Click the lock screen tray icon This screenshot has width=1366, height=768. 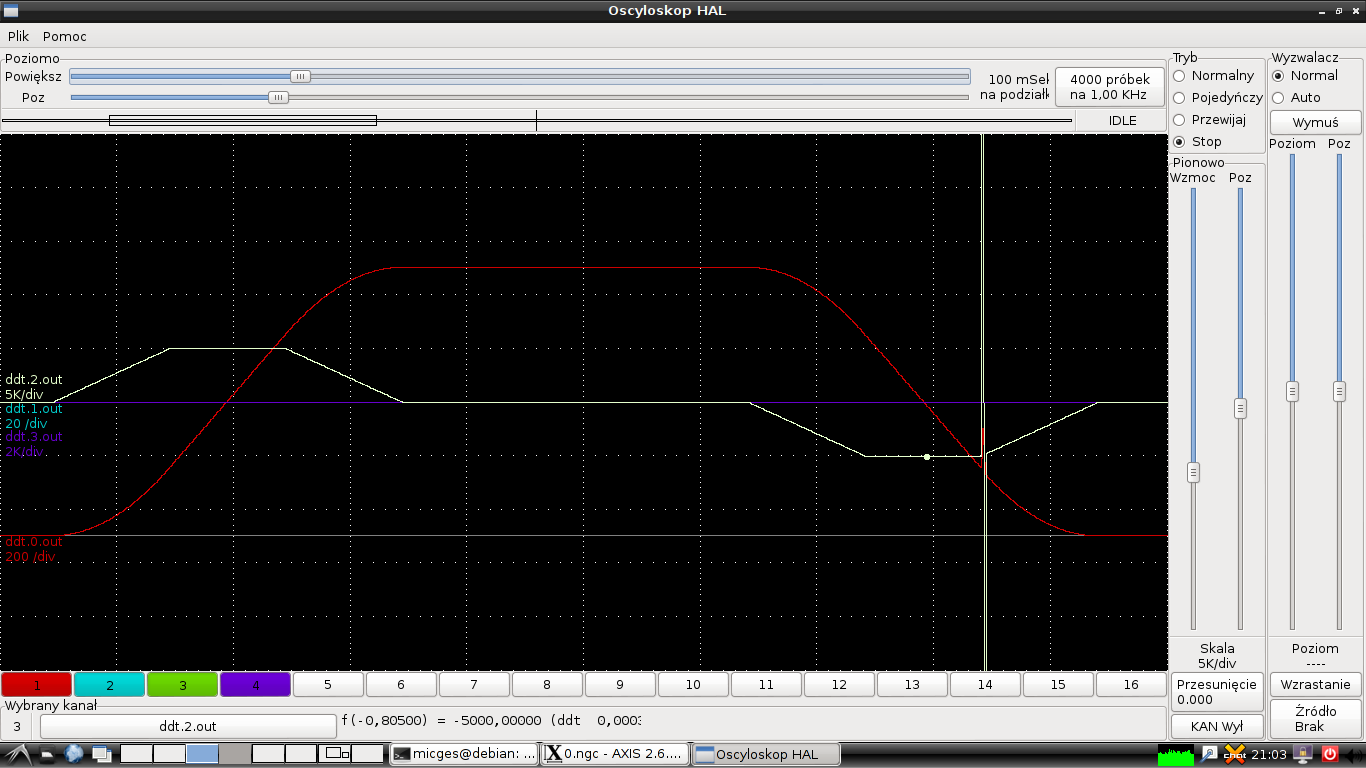1304,754
